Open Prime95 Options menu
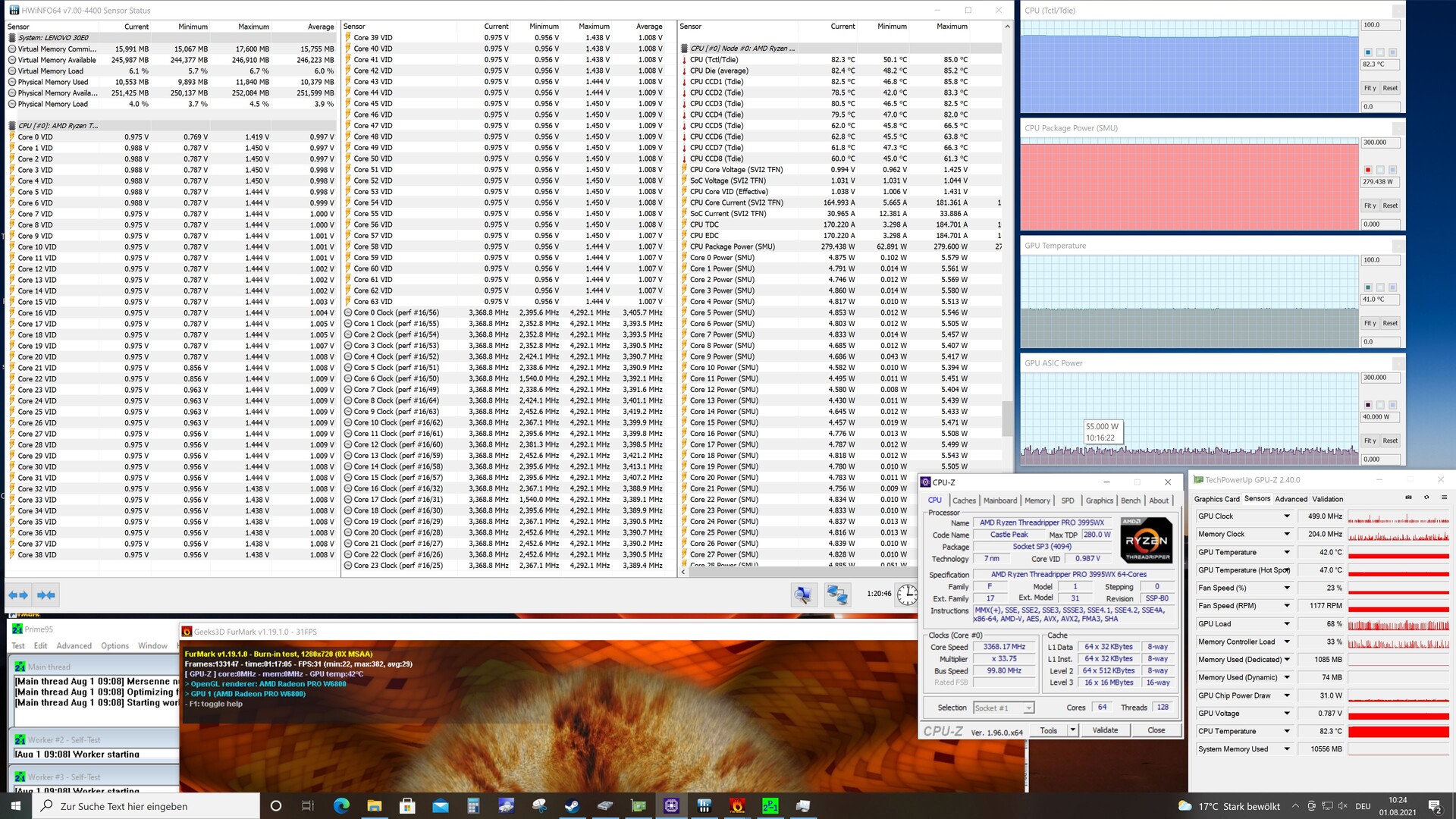This screenshot has height=819, width=1456. click(115, 646)
